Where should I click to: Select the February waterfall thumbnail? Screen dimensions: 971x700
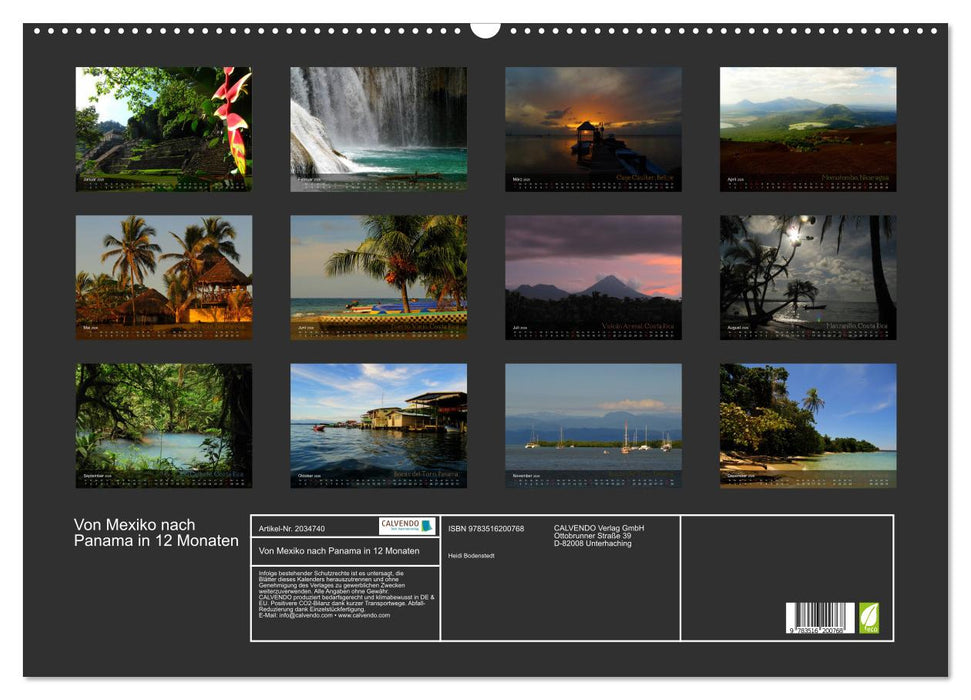click(x=378, y=129)
